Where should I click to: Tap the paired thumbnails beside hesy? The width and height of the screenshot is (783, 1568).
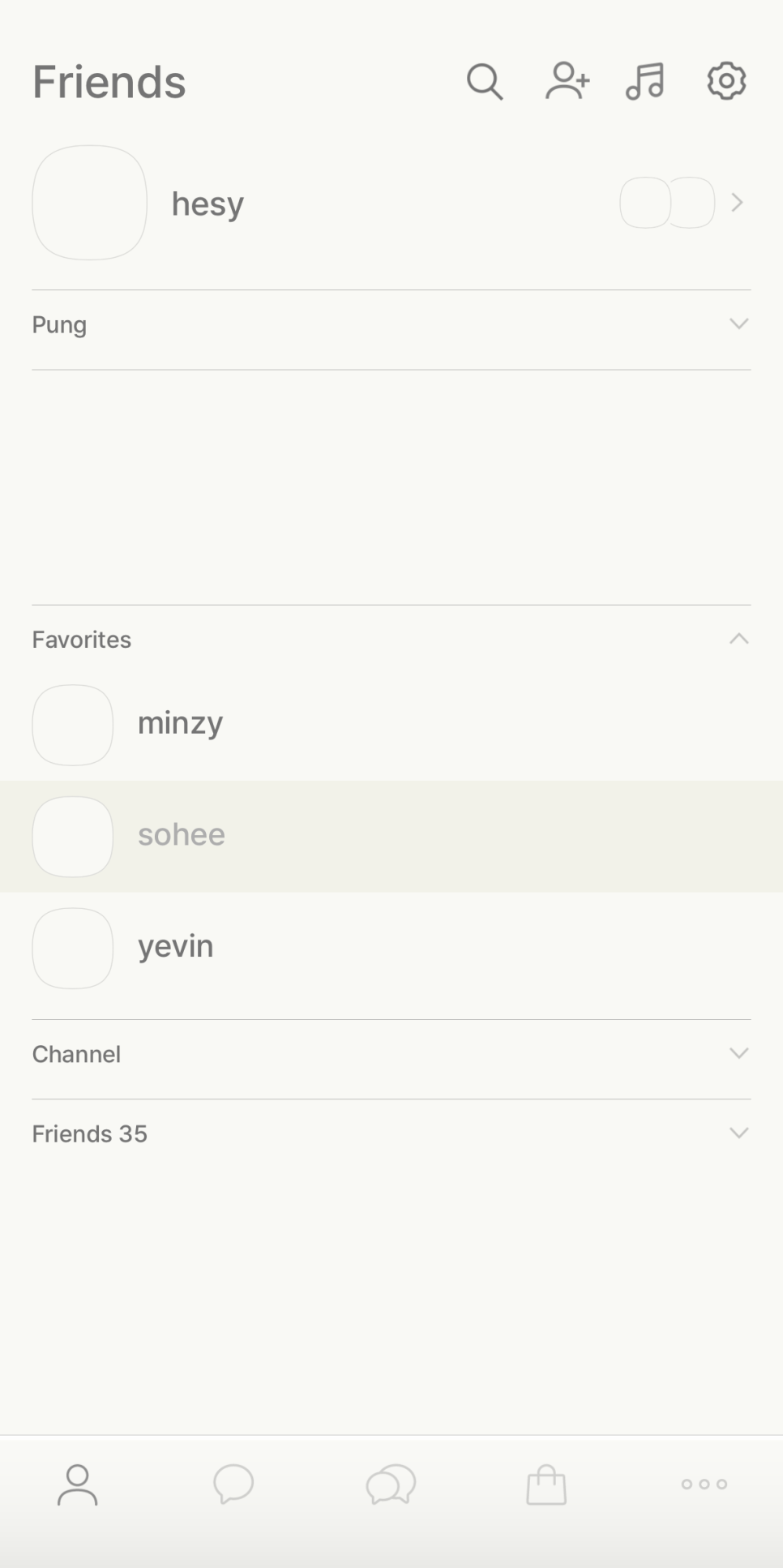pos(667,203)
